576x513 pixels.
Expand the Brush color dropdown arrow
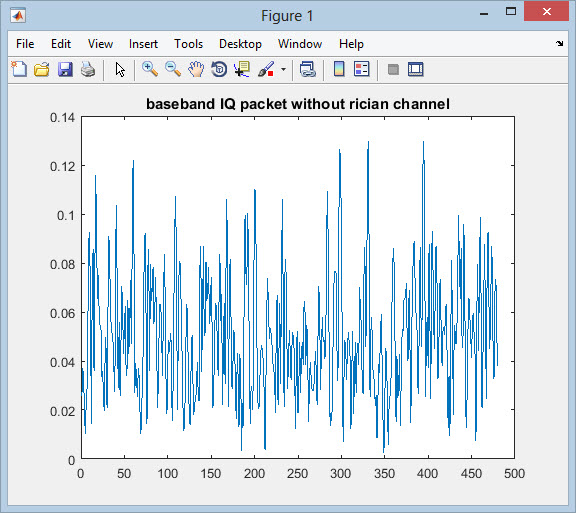point(283,69)
